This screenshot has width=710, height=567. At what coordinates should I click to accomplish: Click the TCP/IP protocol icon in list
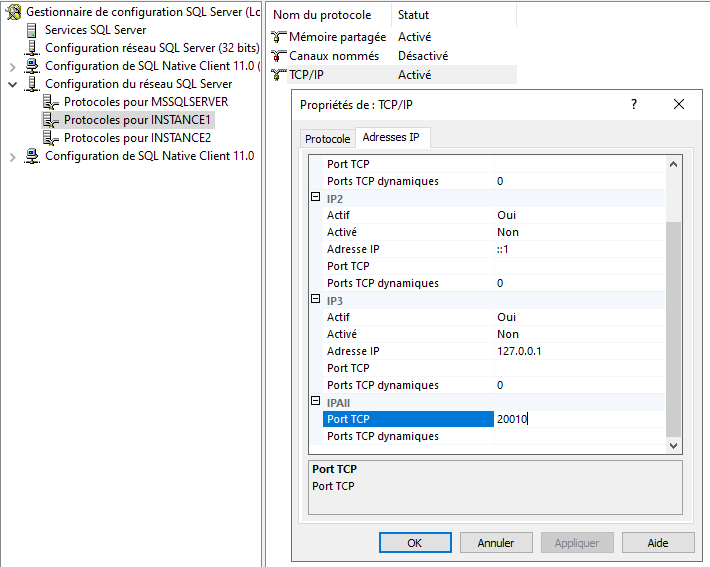[x=279, y=74]
